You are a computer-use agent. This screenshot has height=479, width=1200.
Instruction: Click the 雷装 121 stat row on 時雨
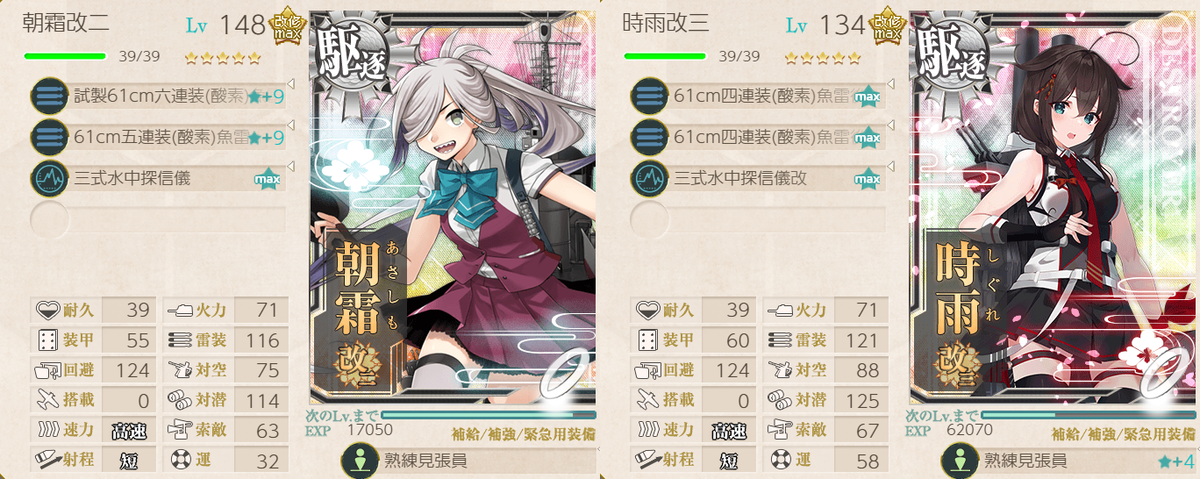[826, 340]
